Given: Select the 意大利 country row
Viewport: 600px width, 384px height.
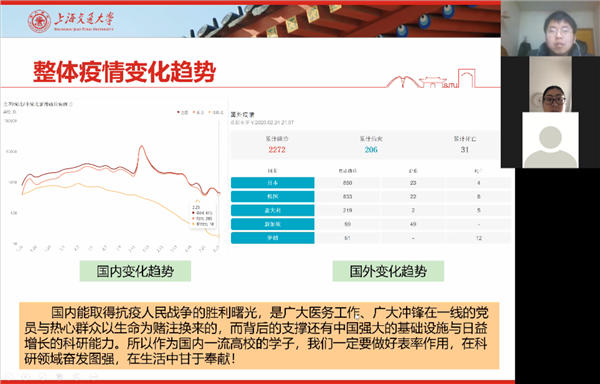Looking at the screenshot, I should point(371,210).
